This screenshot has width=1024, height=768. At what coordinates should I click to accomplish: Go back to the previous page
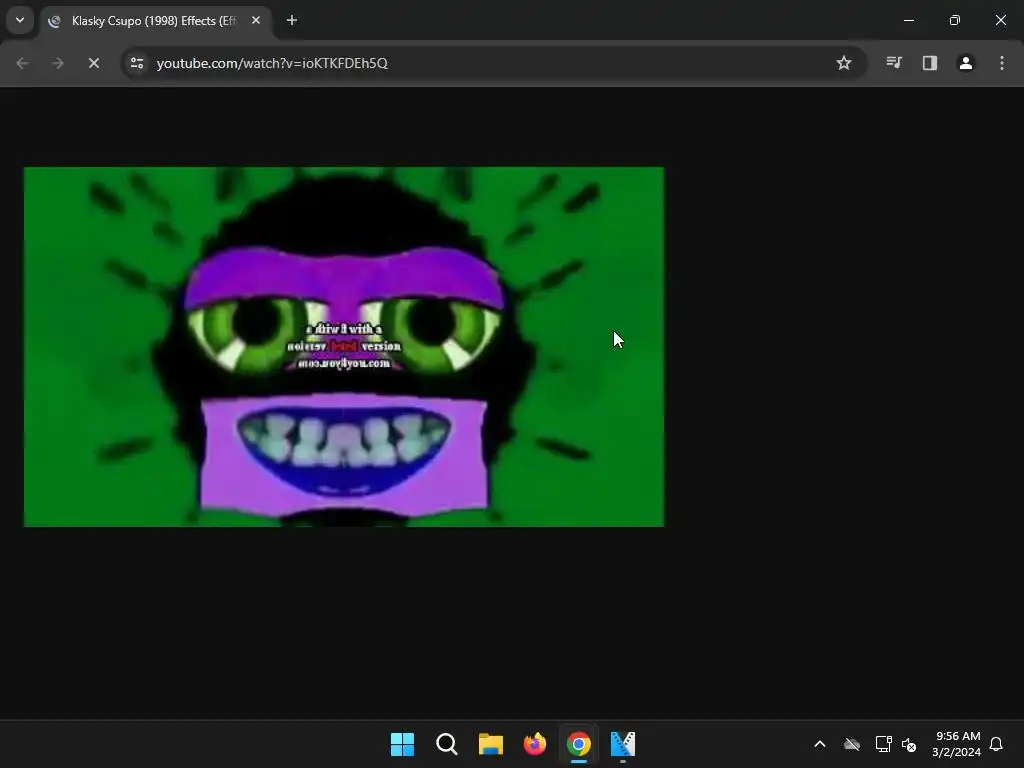pyautogui.click(x=22, y=63)
